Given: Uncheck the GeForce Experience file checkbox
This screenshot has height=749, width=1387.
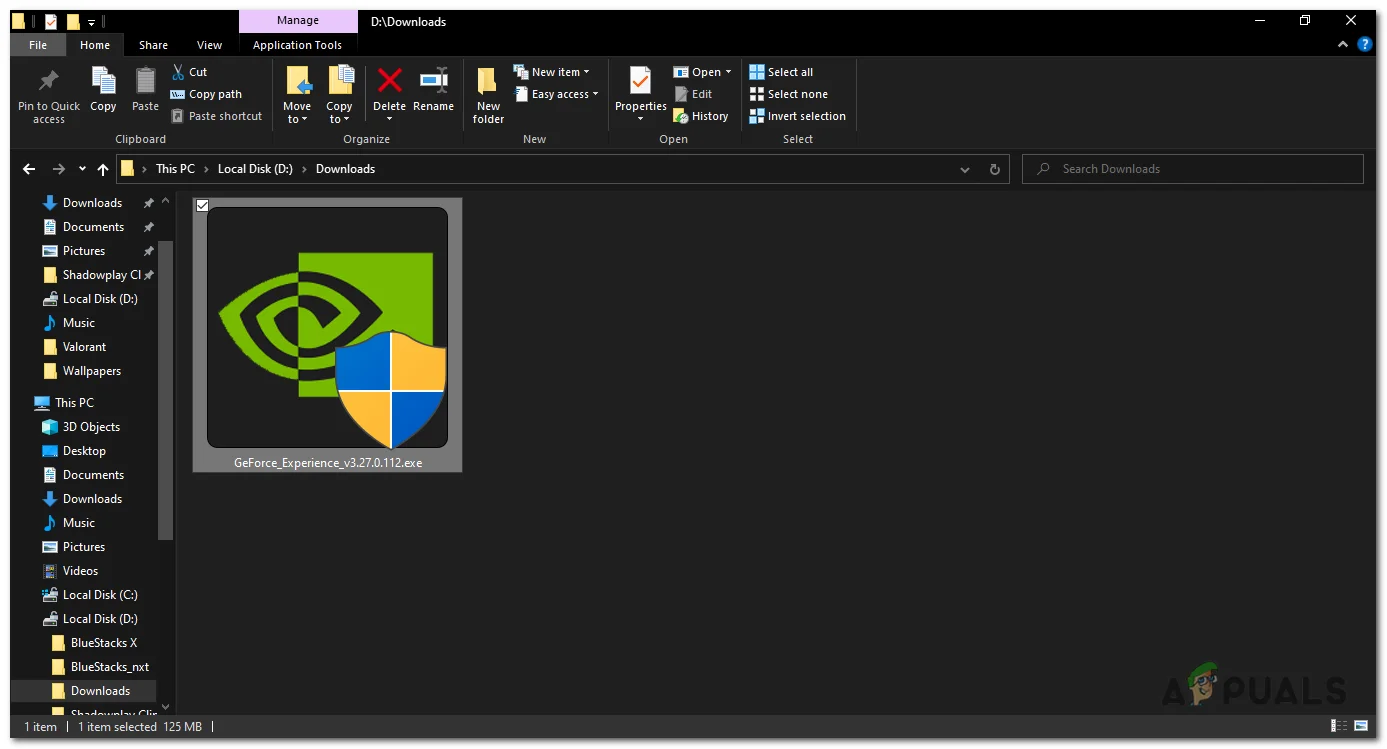Looking at the screenshot, I should pyautogui.click(x=202, y=205).
